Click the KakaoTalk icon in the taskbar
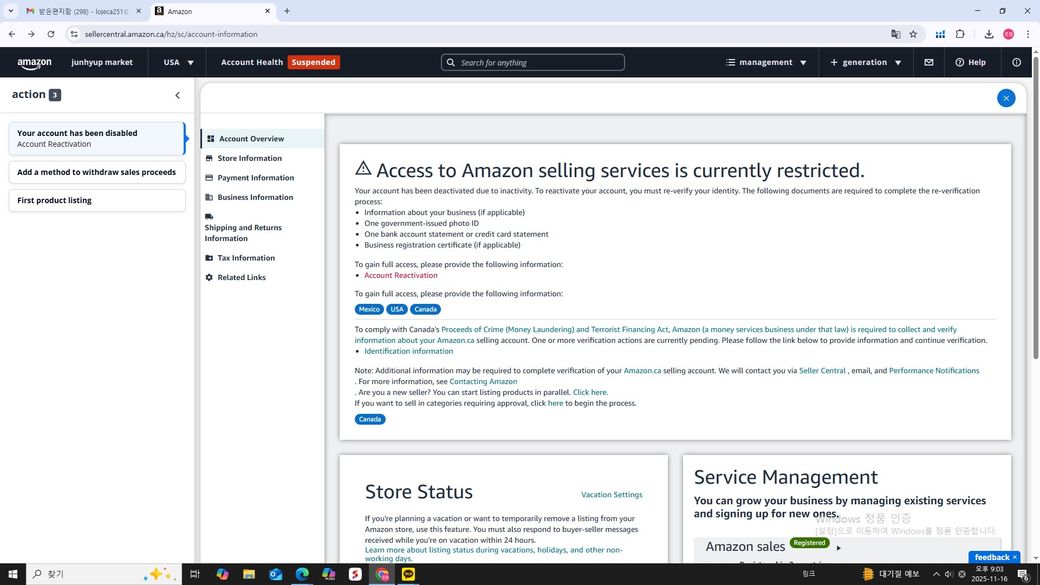Image resolution: width=1040 pixels, height=585 pixels. [408, 574]
